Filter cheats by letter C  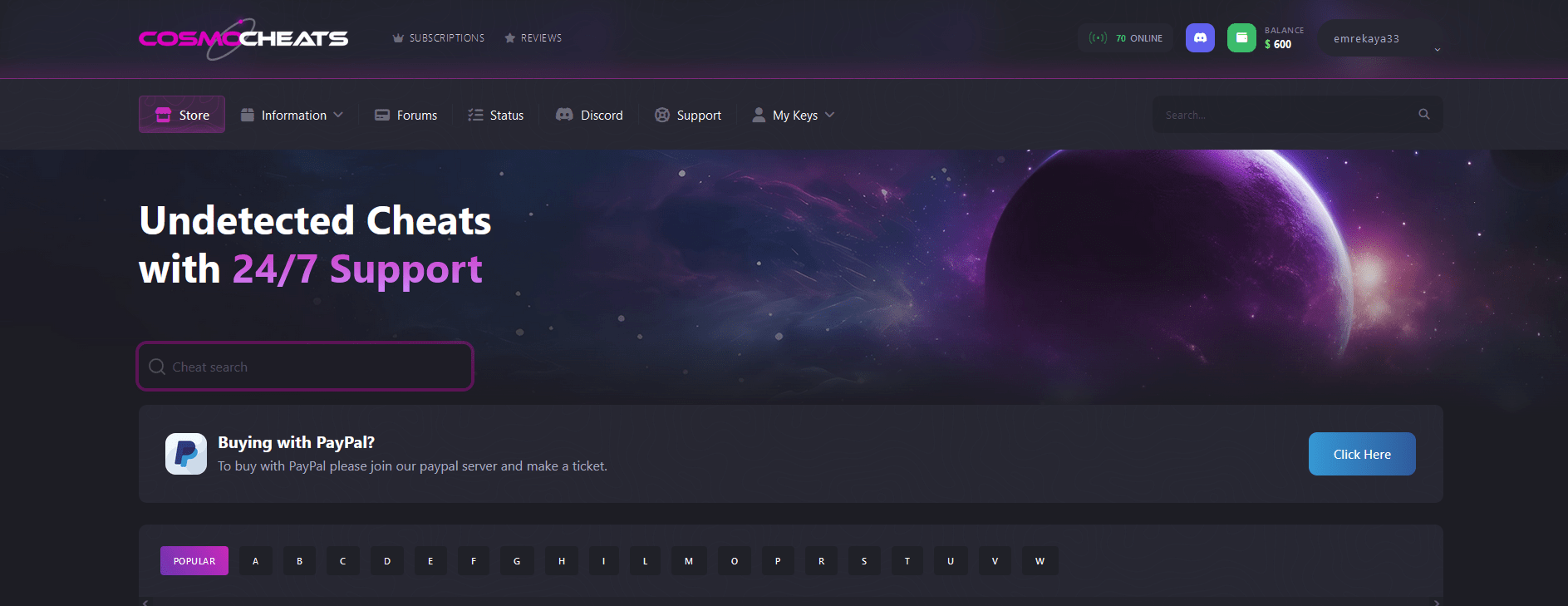pyautogui.click(x=342, y=561)
